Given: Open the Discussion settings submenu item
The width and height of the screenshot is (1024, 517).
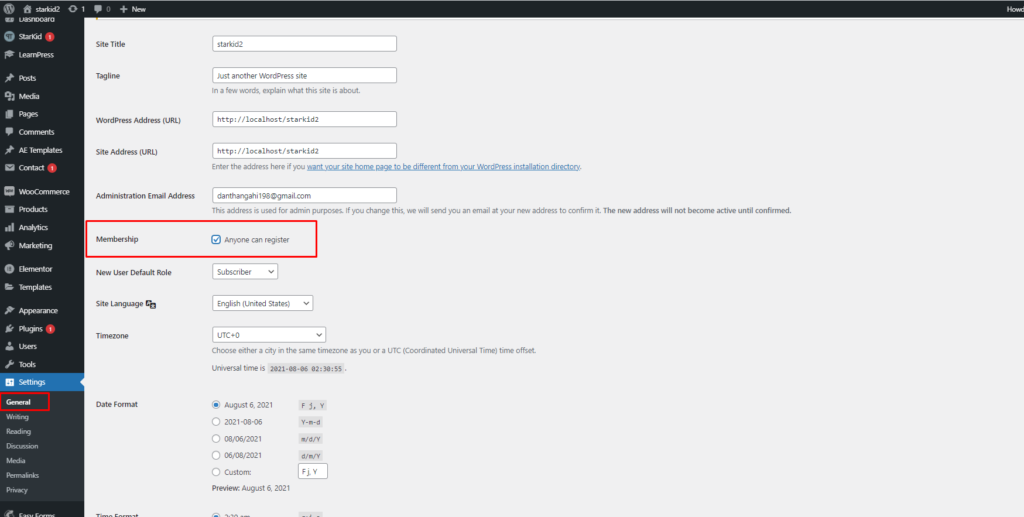Looking at the screenshot, I should point(22,446).
